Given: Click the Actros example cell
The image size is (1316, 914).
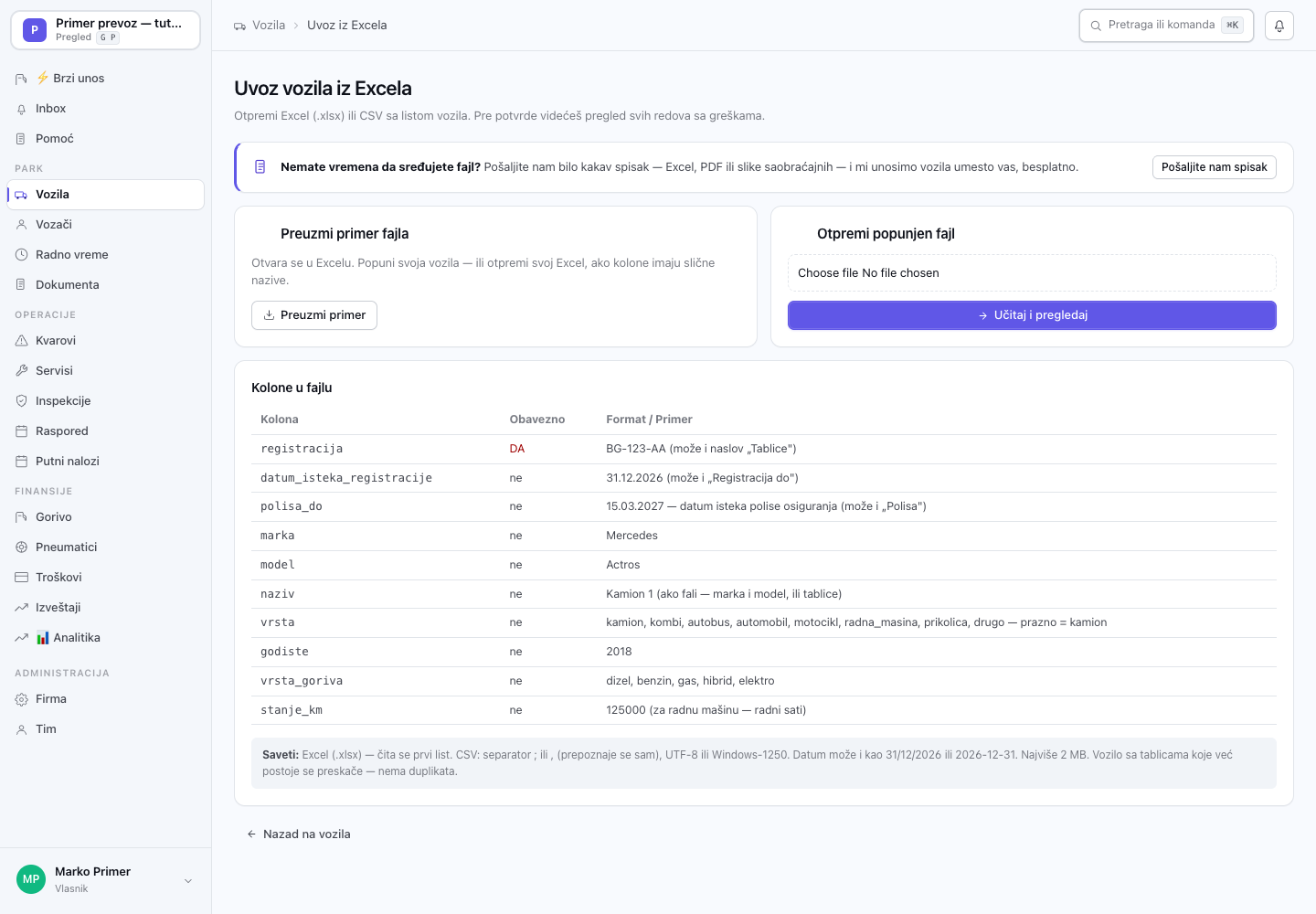Looking at the screenshot, I should click(623, 565).
